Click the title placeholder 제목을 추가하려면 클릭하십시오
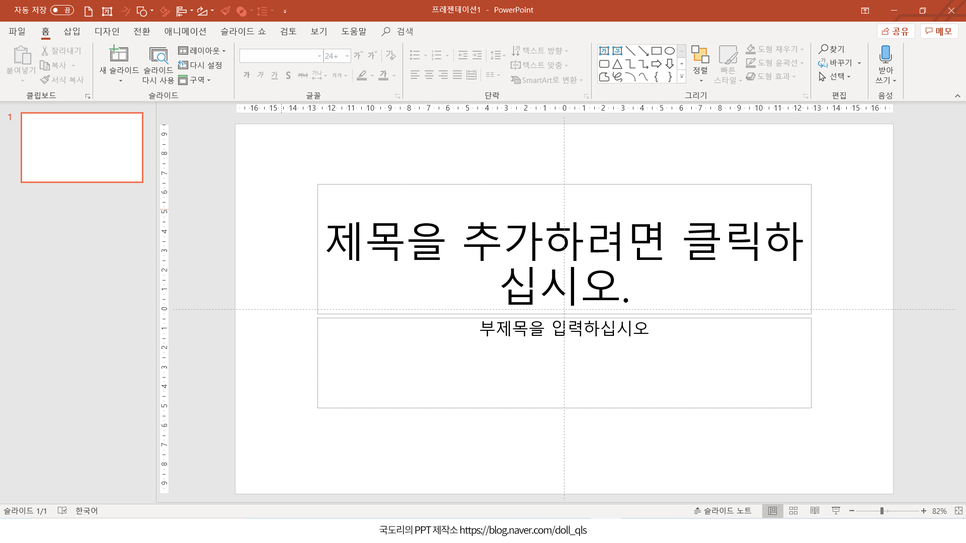 pos(564,249)
